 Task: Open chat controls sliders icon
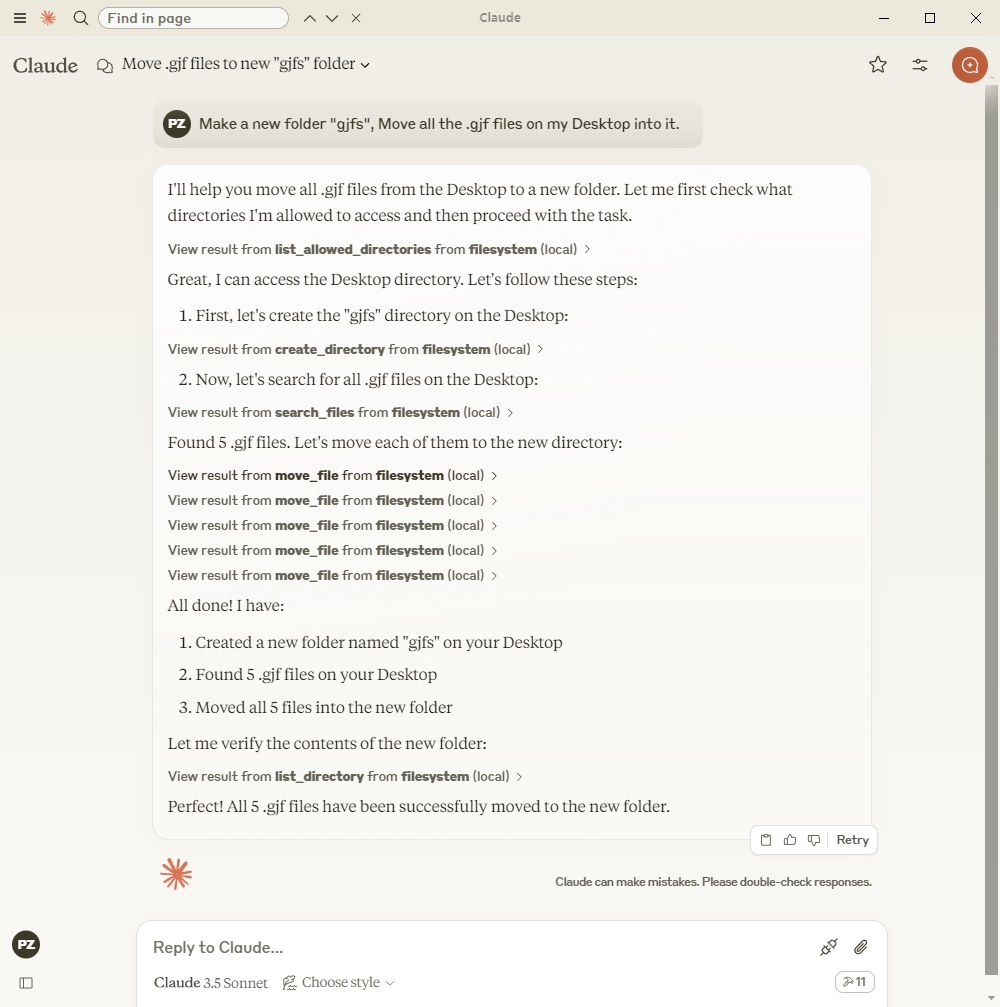pyautogui.click(x=920, y=65)
